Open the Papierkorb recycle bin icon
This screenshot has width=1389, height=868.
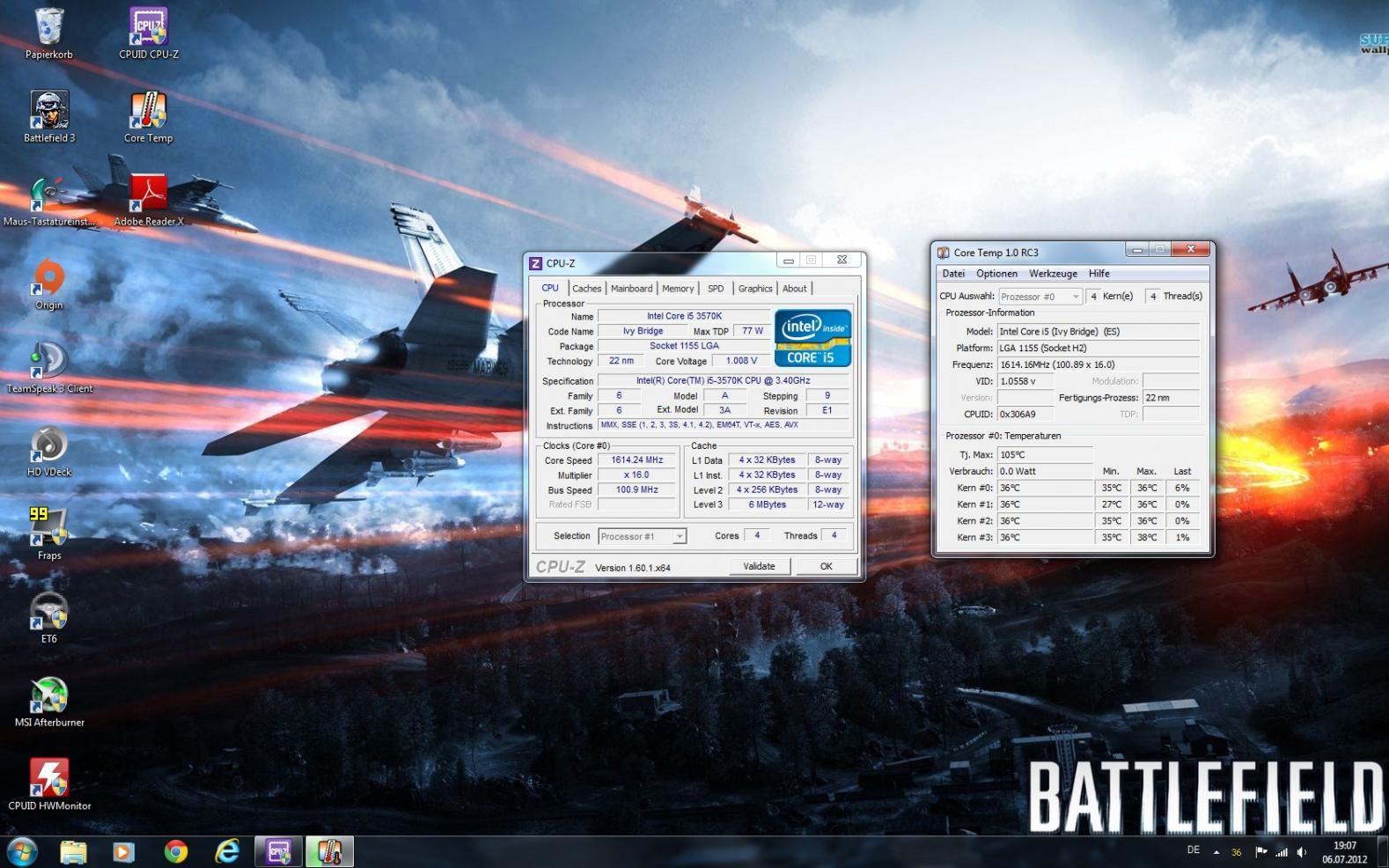point(49,33)
